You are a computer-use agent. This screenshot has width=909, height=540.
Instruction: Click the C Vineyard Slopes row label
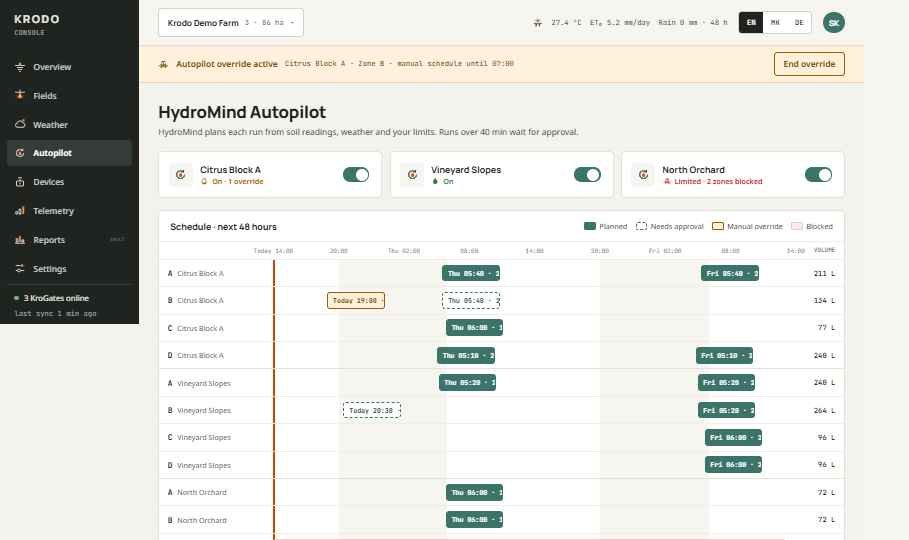click(199, 437)
